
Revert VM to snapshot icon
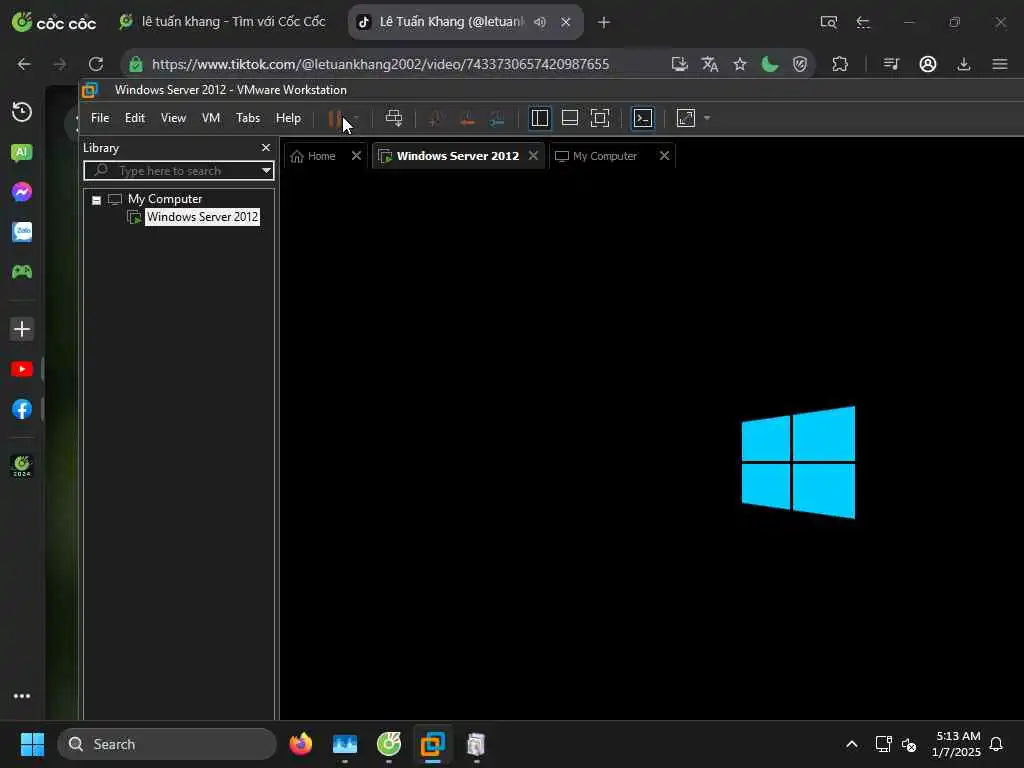point(467,118)
